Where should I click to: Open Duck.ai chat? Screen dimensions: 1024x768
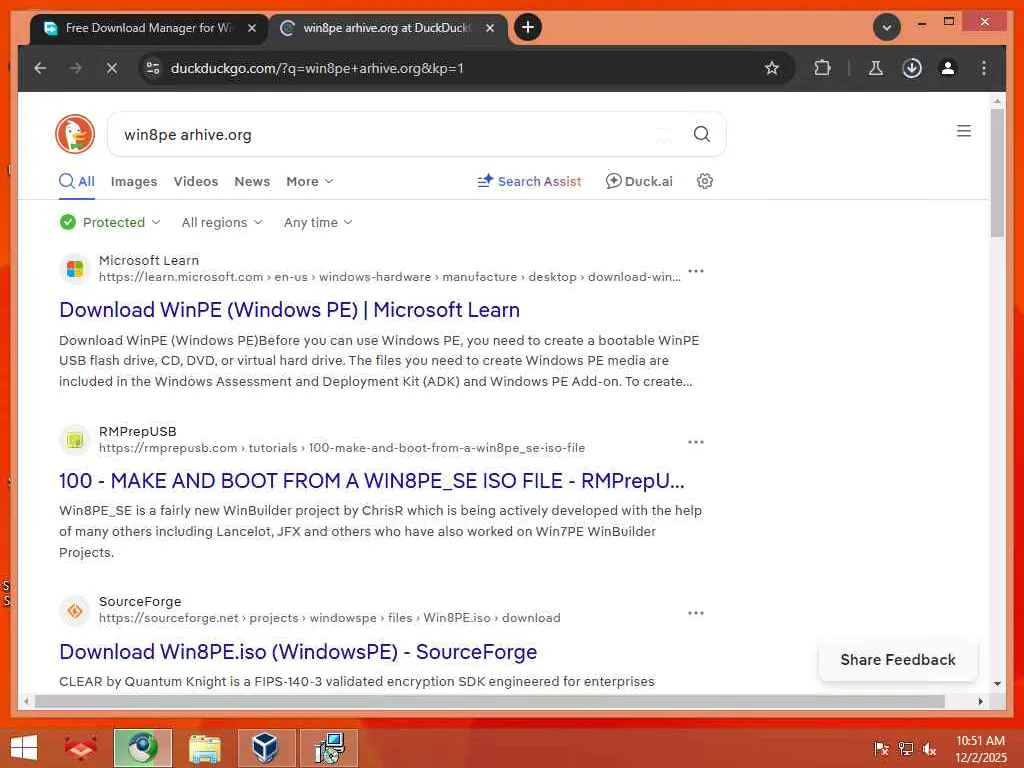click(639, 181)
